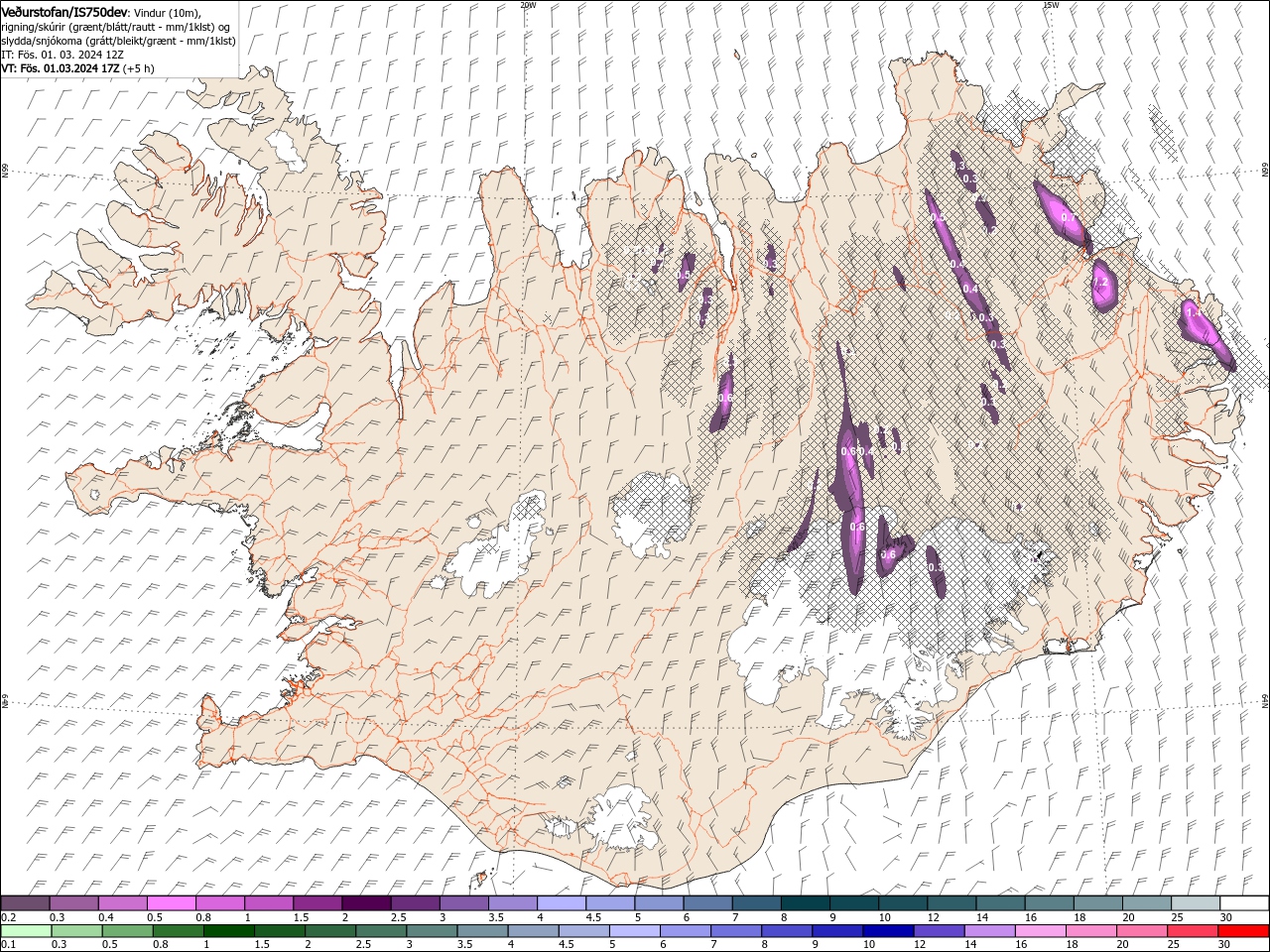Pick the lower legend swatch between 0.8 and 1
This screenshot has width=1270, height=952.
click(178, 931)
